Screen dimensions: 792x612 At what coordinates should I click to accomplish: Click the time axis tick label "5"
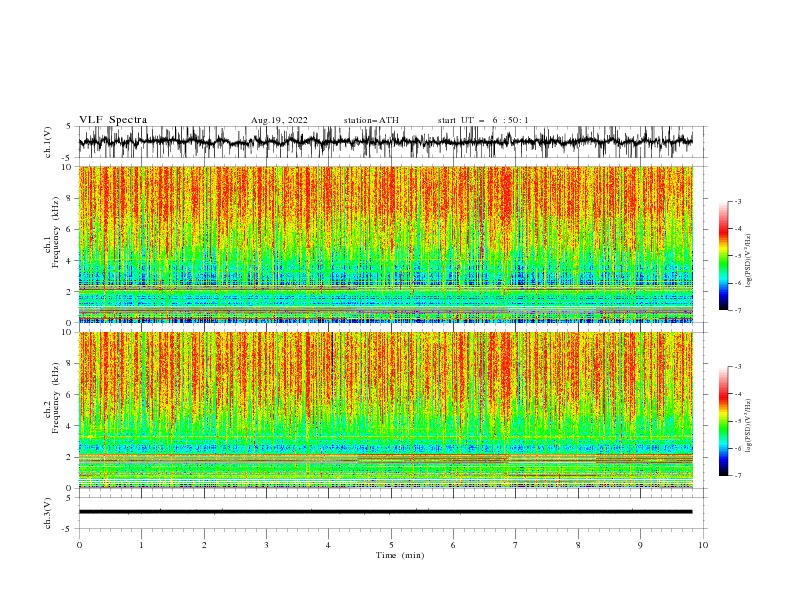[391, 545]
